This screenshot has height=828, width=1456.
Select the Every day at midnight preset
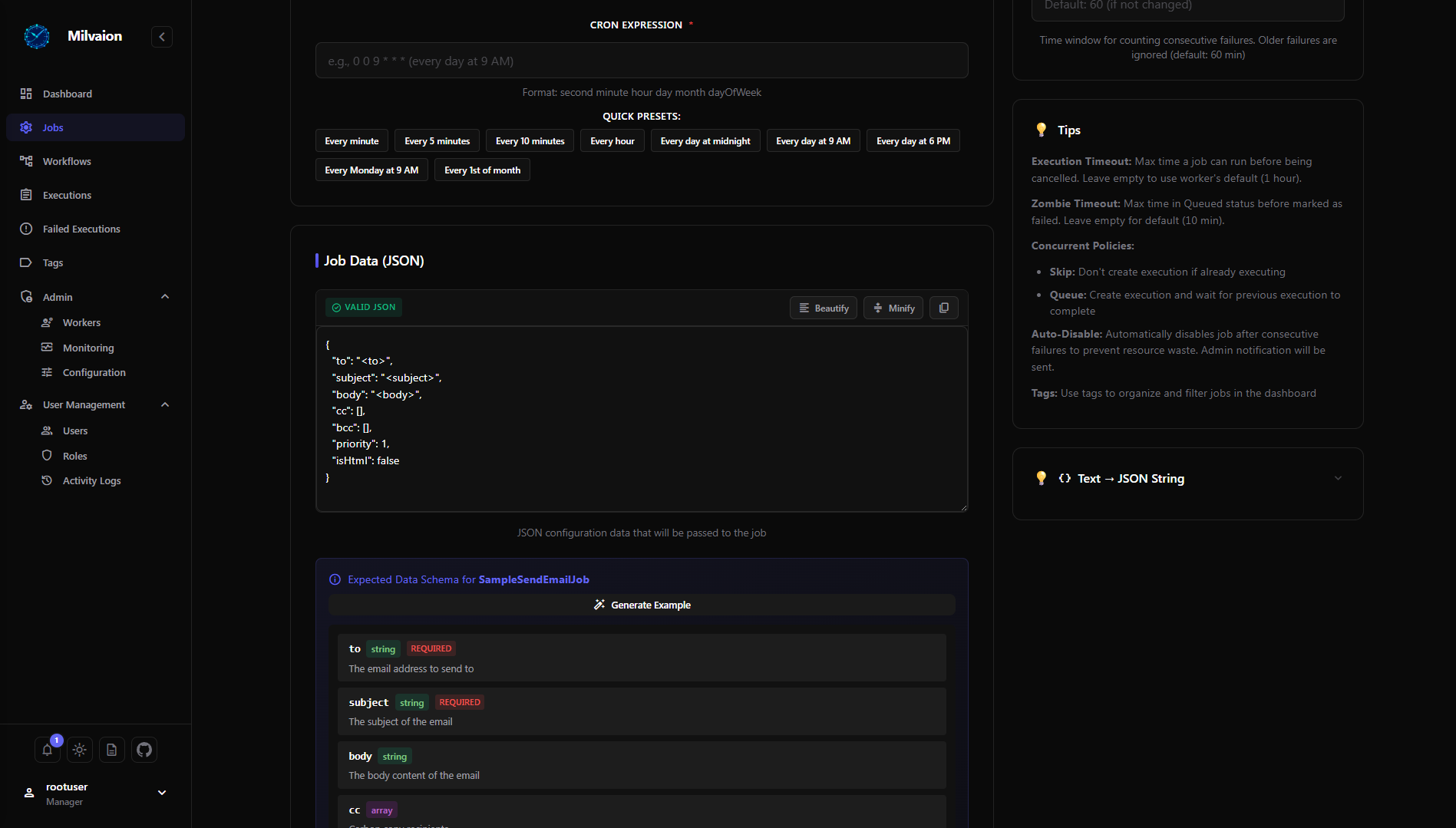click(705, 141)
